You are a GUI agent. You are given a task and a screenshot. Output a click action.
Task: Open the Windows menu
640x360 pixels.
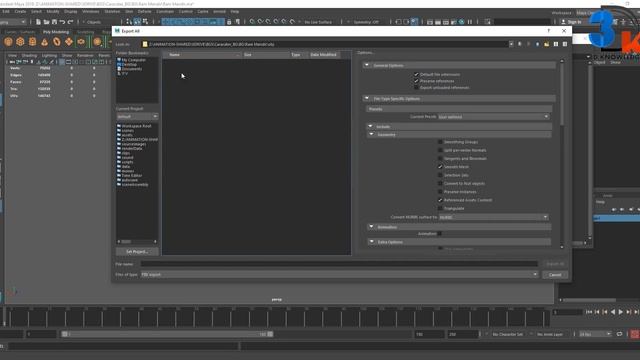point(91,11)
